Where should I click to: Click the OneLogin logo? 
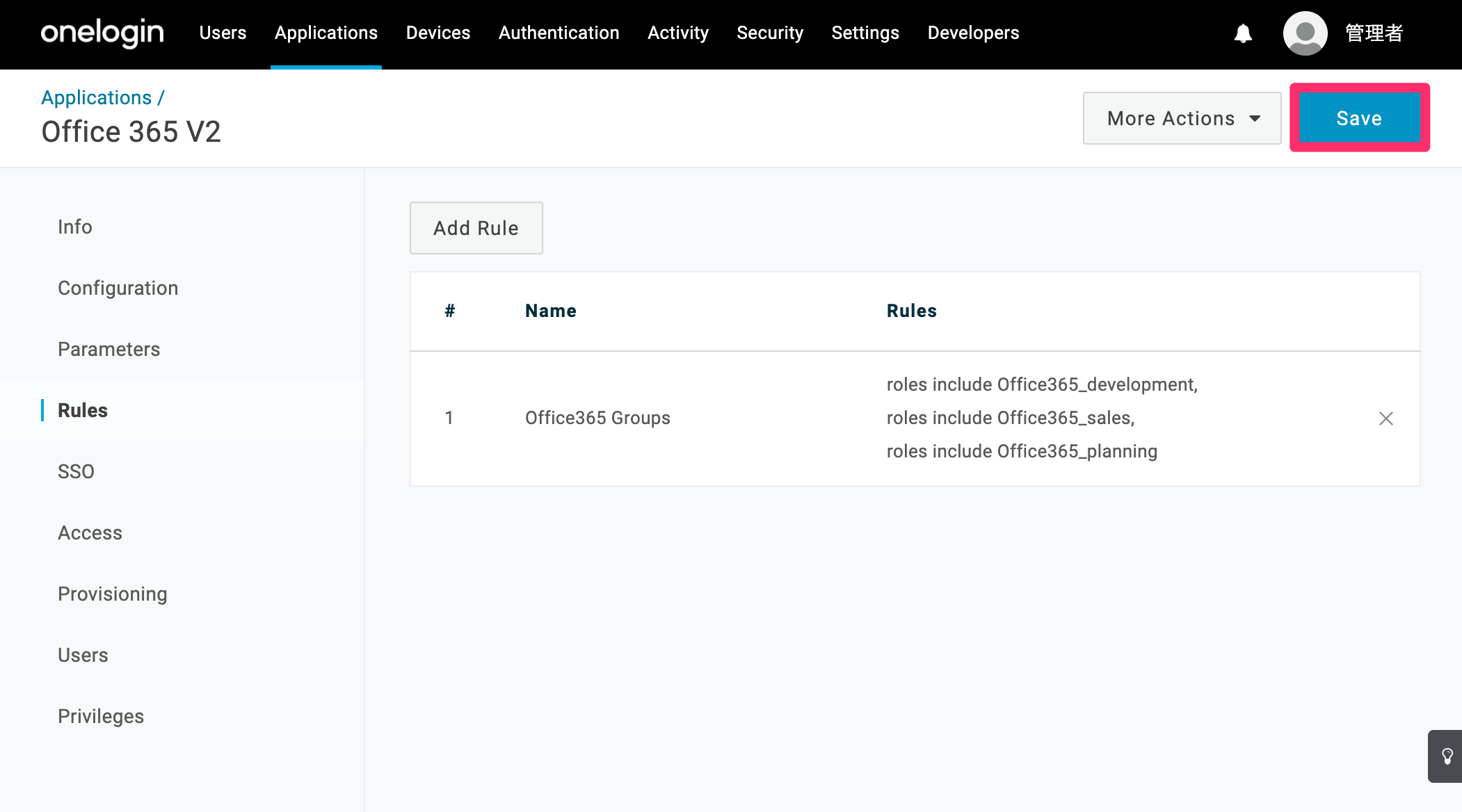[x=102, y=33]
